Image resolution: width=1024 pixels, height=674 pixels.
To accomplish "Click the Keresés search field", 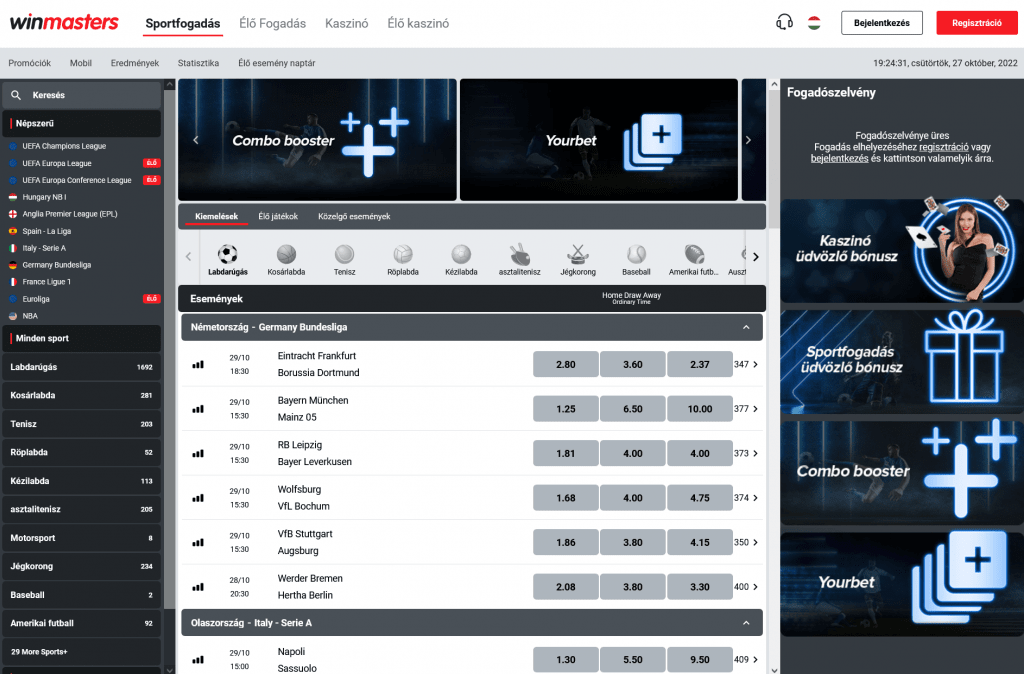I will tap(82, 95).
